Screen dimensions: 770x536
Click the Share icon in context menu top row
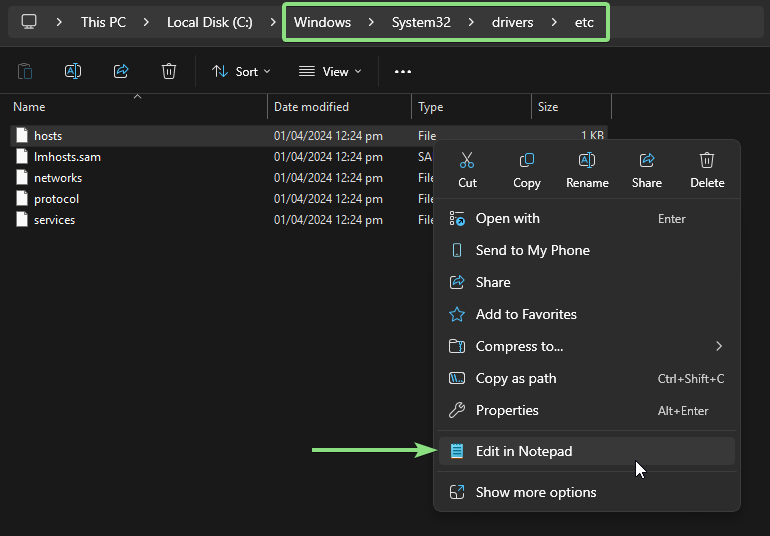click(x=647, y=161)
